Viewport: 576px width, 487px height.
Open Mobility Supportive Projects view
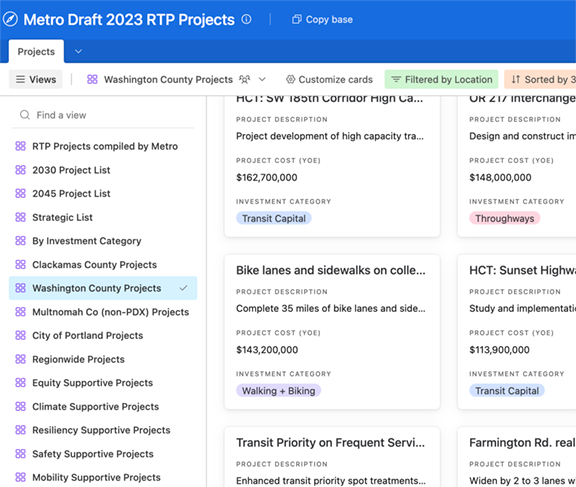click(x=97, y=477)
